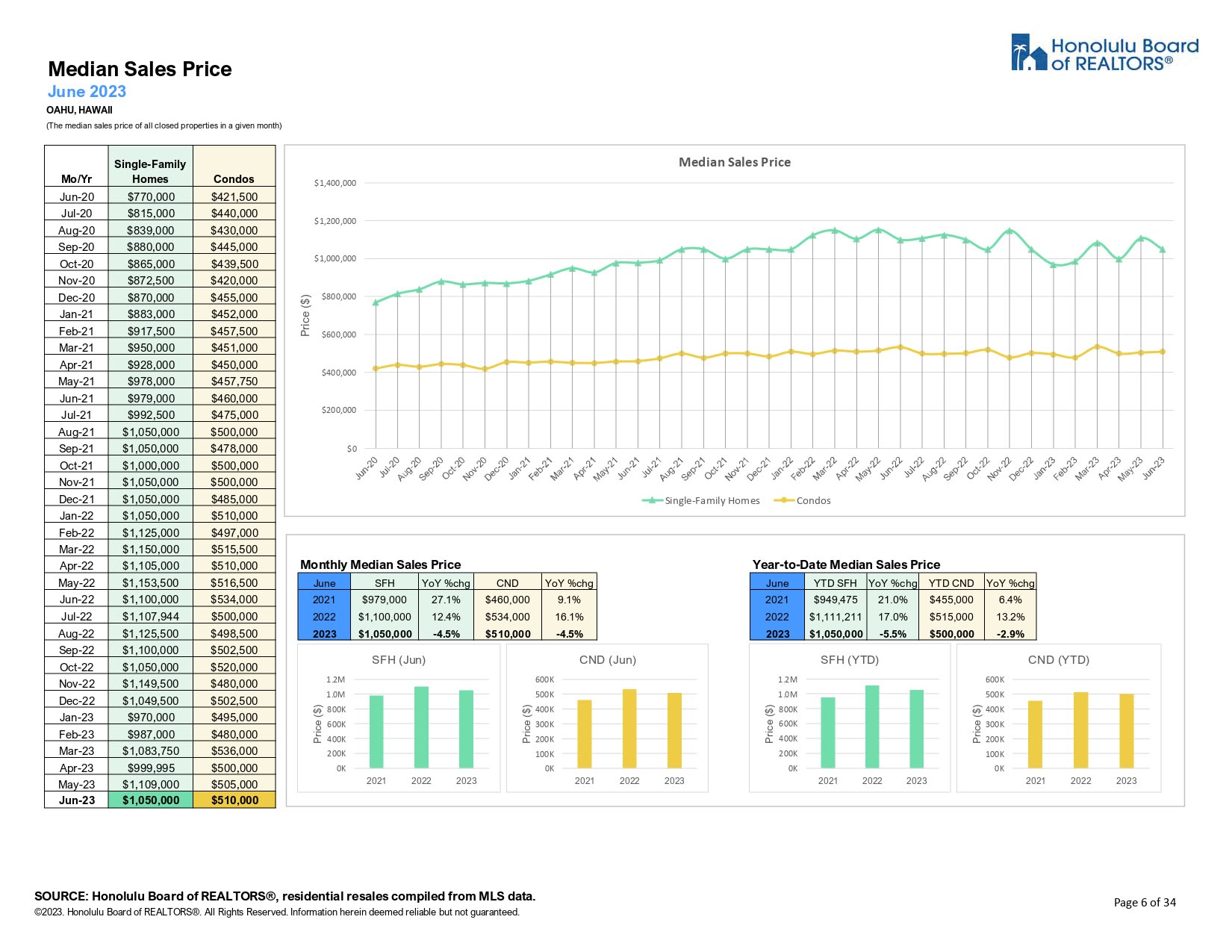Select the Condos column header
1232x952 pixels.
click(234, 179)
